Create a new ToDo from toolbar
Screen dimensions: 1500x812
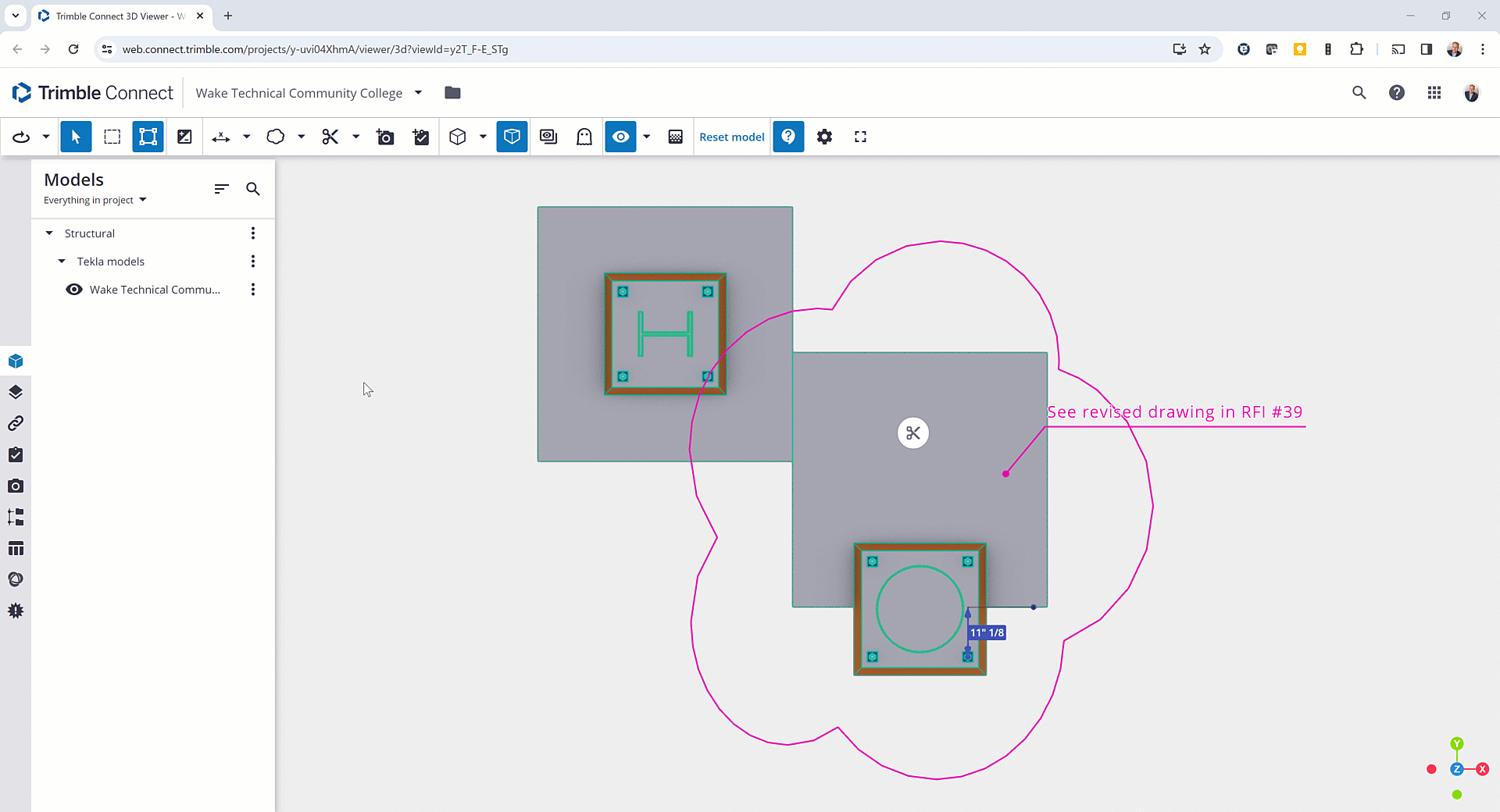tap(421, 137)
